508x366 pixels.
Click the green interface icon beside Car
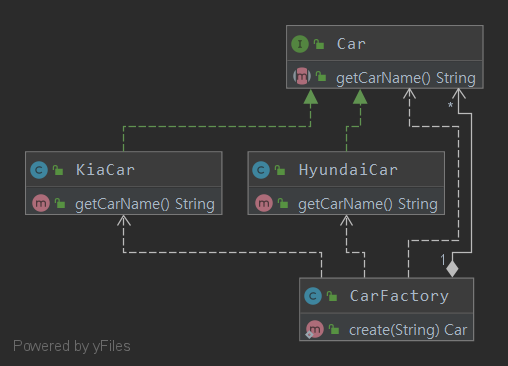coord(300,44)
